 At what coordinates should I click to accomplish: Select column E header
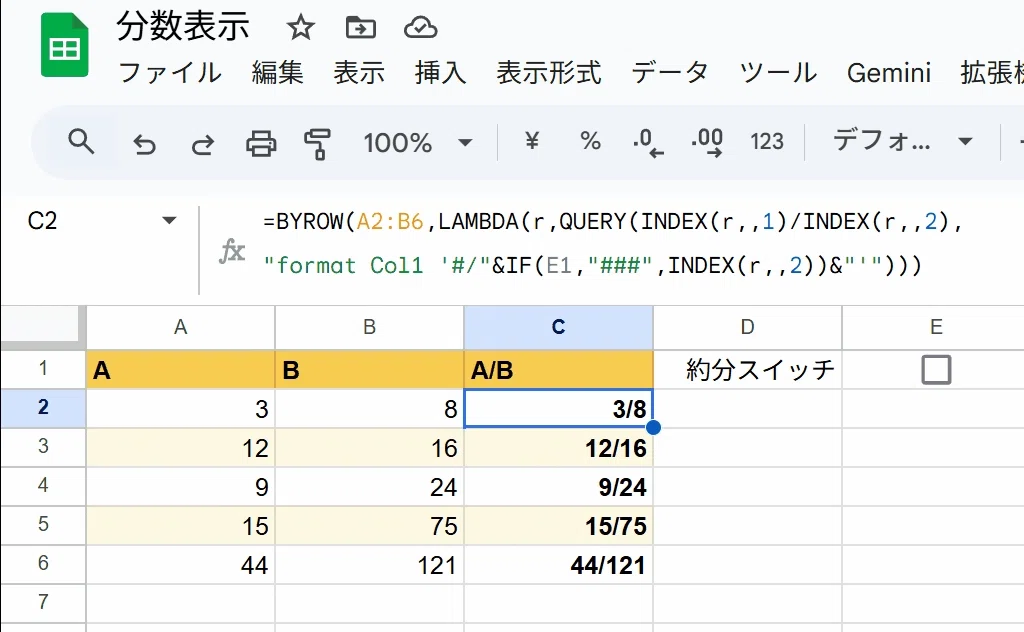(x=936, y=327)
